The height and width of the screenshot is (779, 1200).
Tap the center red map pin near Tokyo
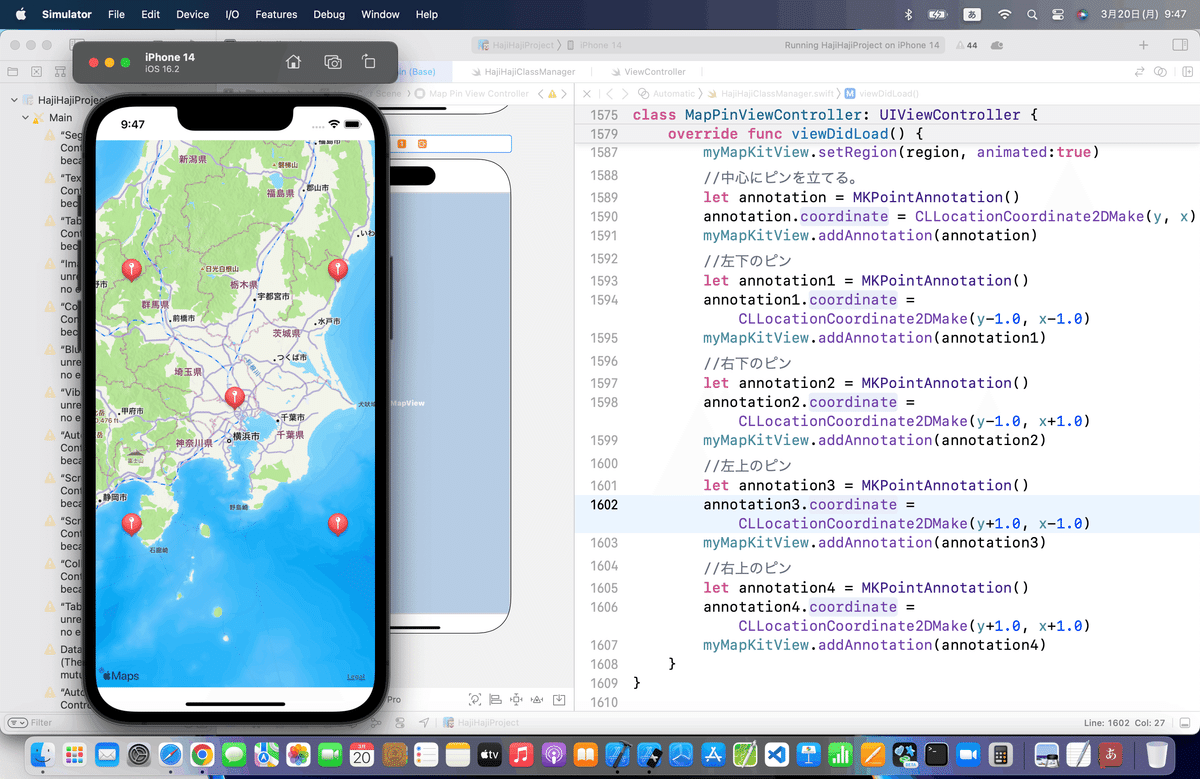pos(235,397)
